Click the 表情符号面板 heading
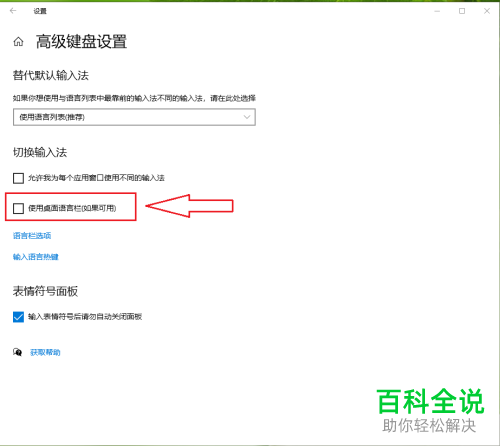This screenshot has height=446, width=500. (x=45, y=291)
